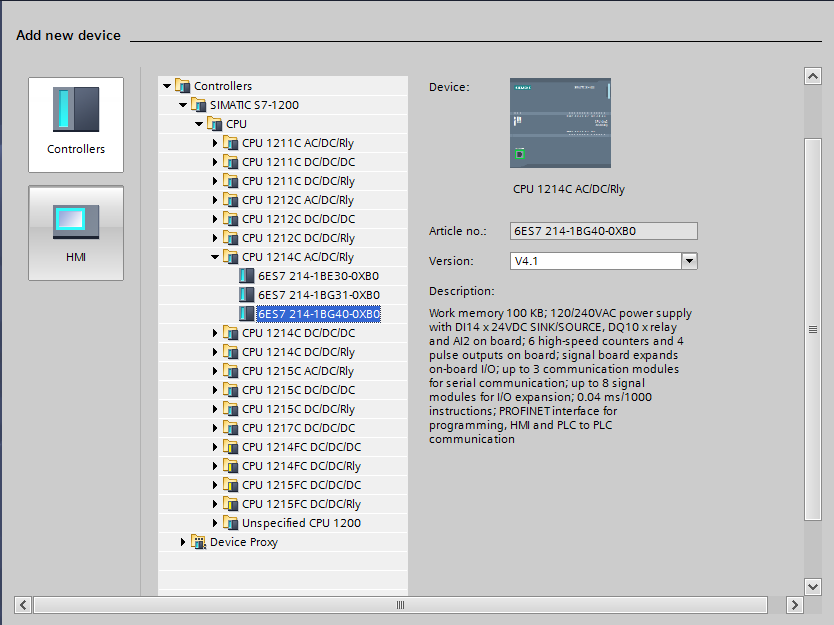Image resolution: width=834 pixels, height=625 pixels.
Task: Expand the Device Proxy node
Action: (183, 542)
